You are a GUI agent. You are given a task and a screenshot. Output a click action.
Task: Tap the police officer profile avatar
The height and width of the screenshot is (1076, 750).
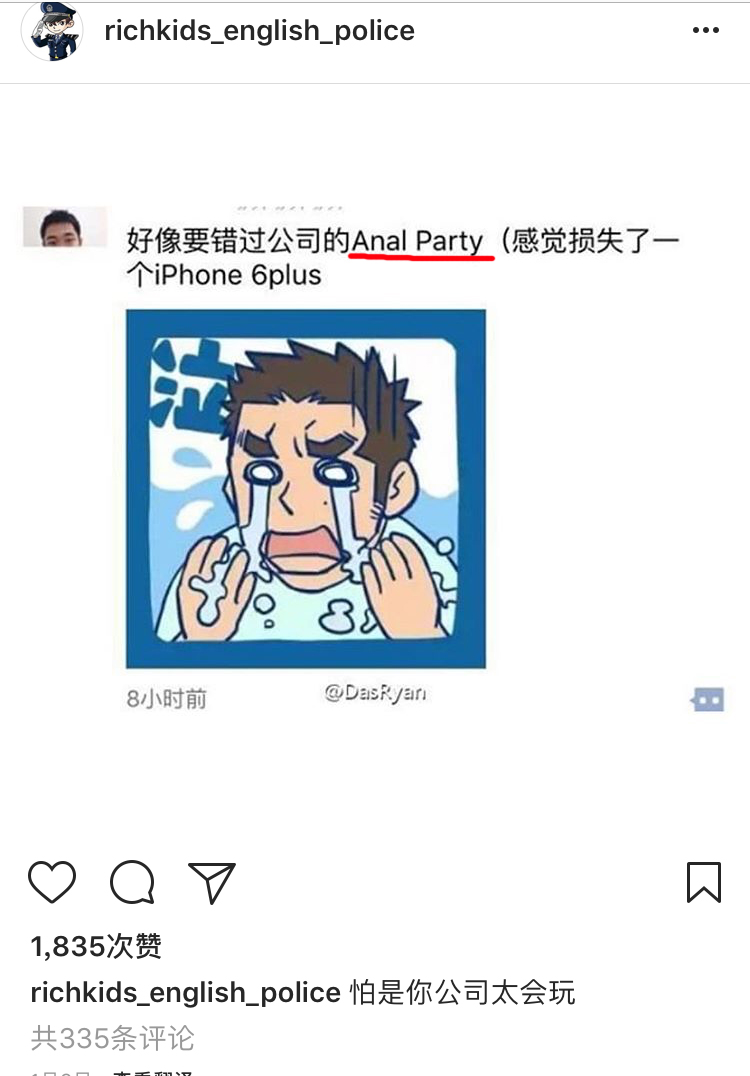(x=52, y=32)
